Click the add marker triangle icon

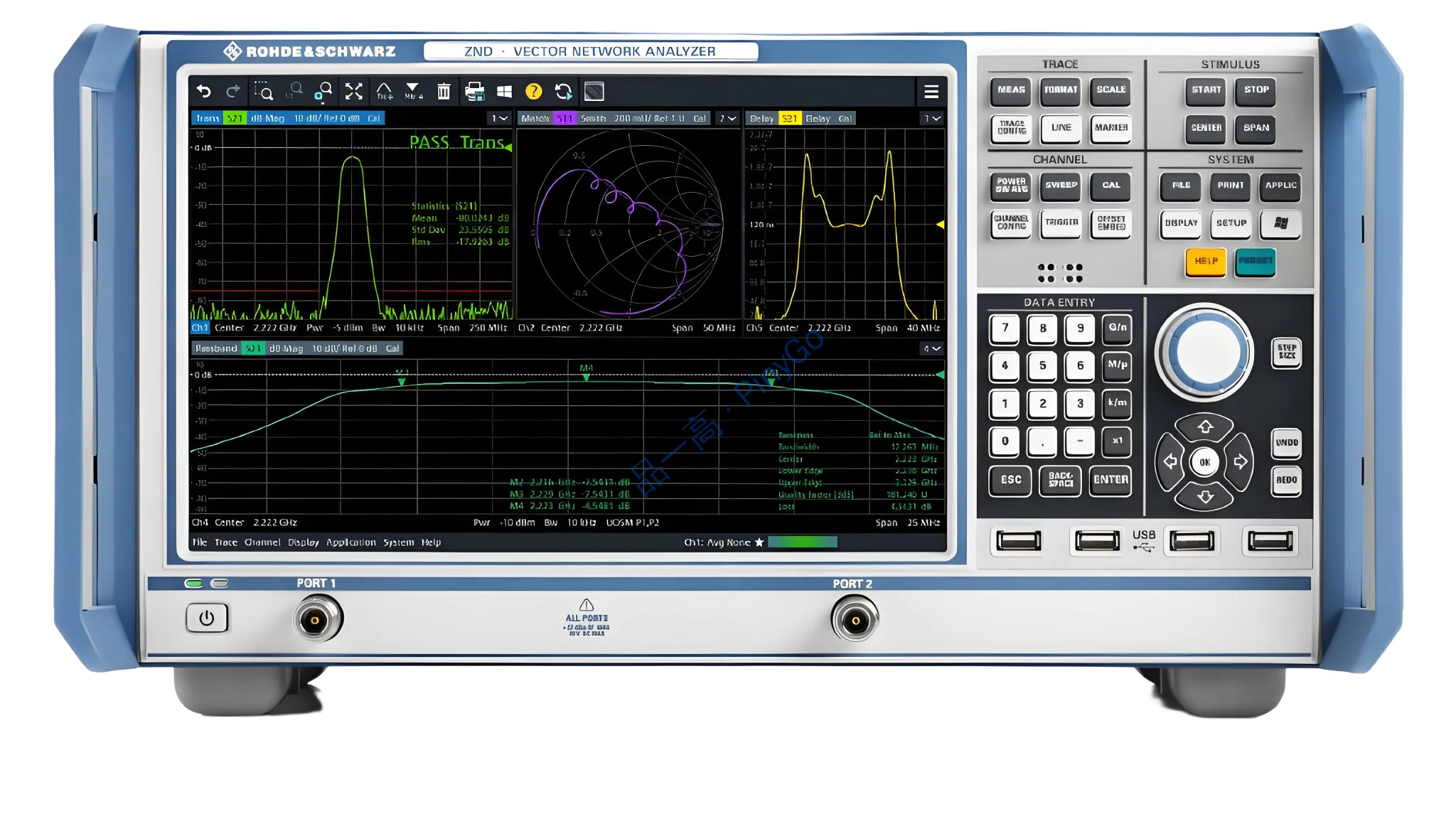[x=413, y=91]
